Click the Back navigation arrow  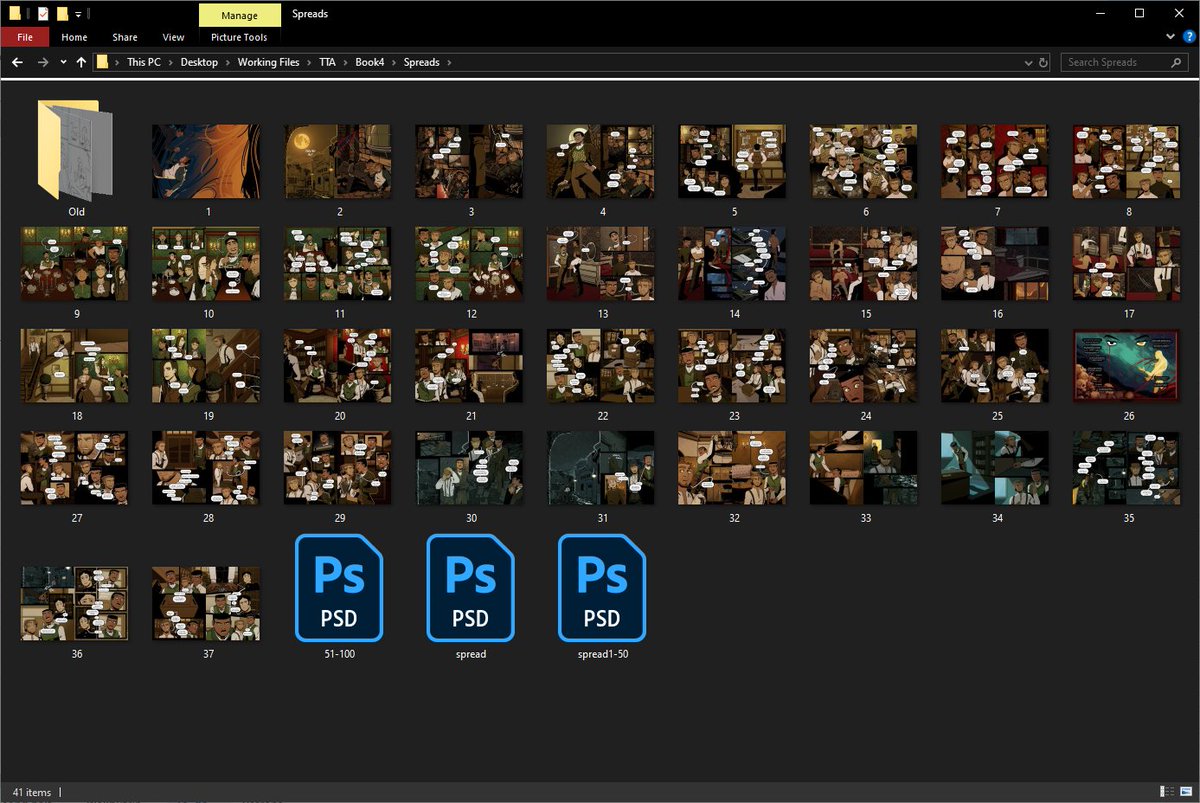(x=17, y=62)
